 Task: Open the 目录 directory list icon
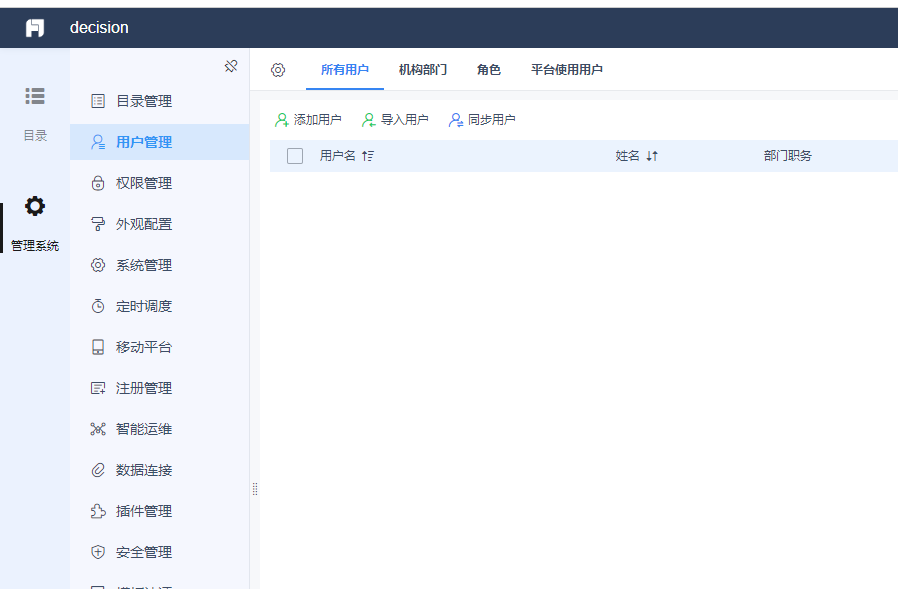pos(34,96)
